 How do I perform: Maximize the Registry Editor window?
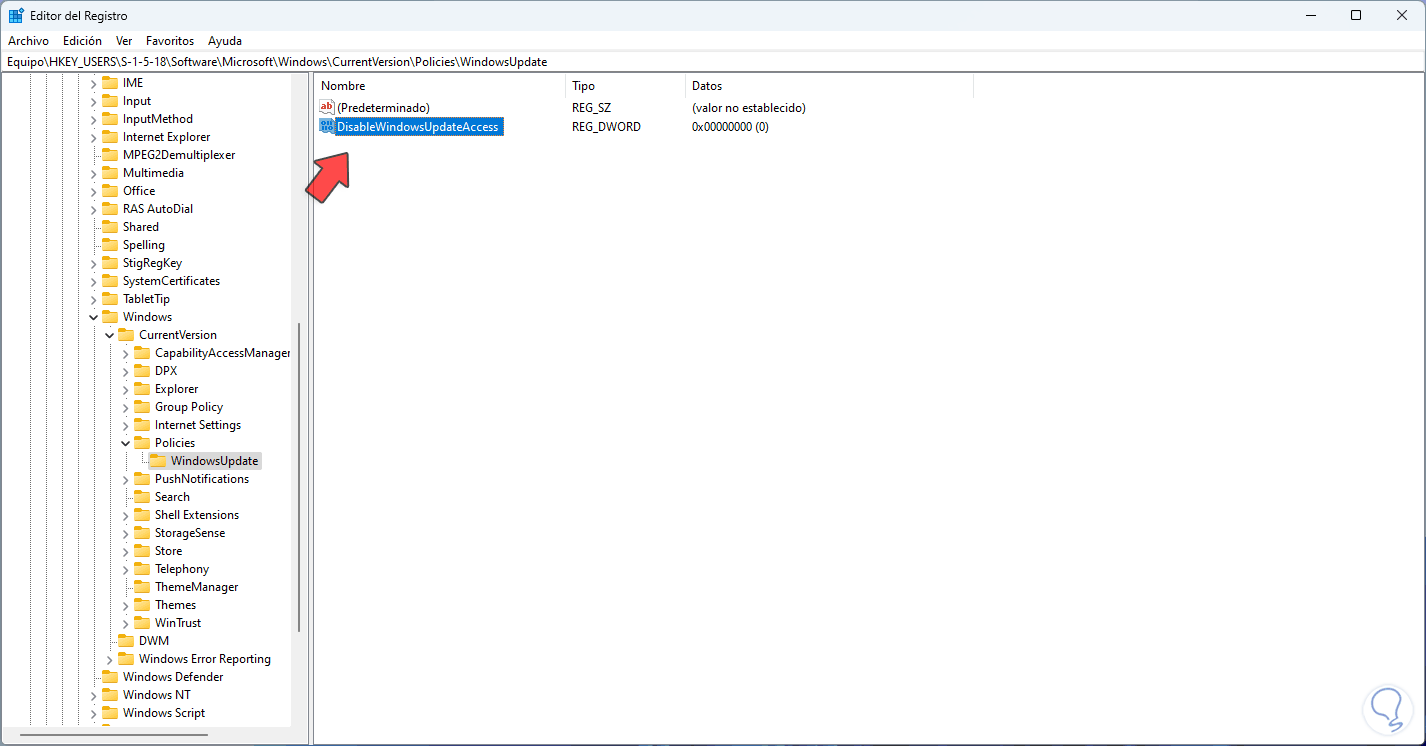1355,15
